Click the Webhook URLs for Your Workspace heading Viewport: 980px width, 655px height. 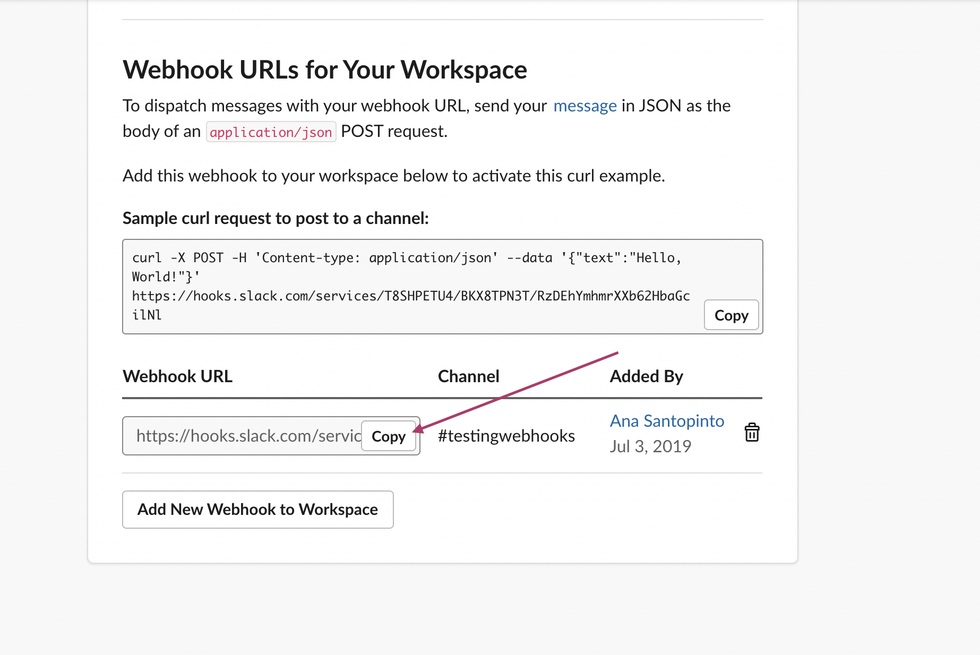click(x=325, y=70)
